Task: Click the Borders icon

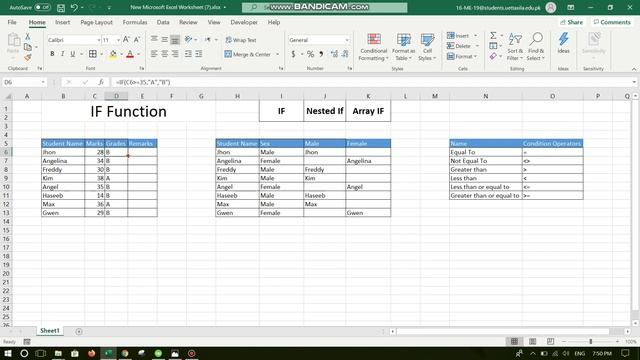Action: point(93,54)
